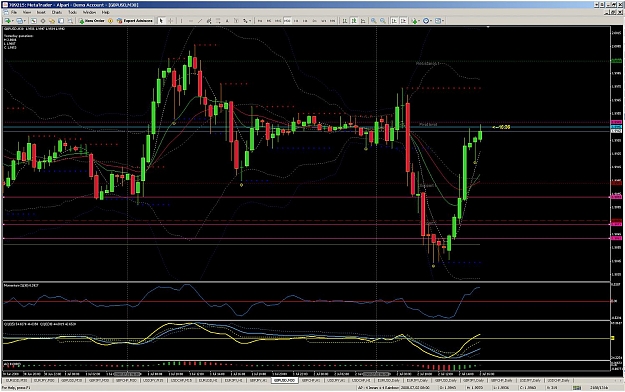Expand the New Chart dropdown arrow

pos(13,21)
